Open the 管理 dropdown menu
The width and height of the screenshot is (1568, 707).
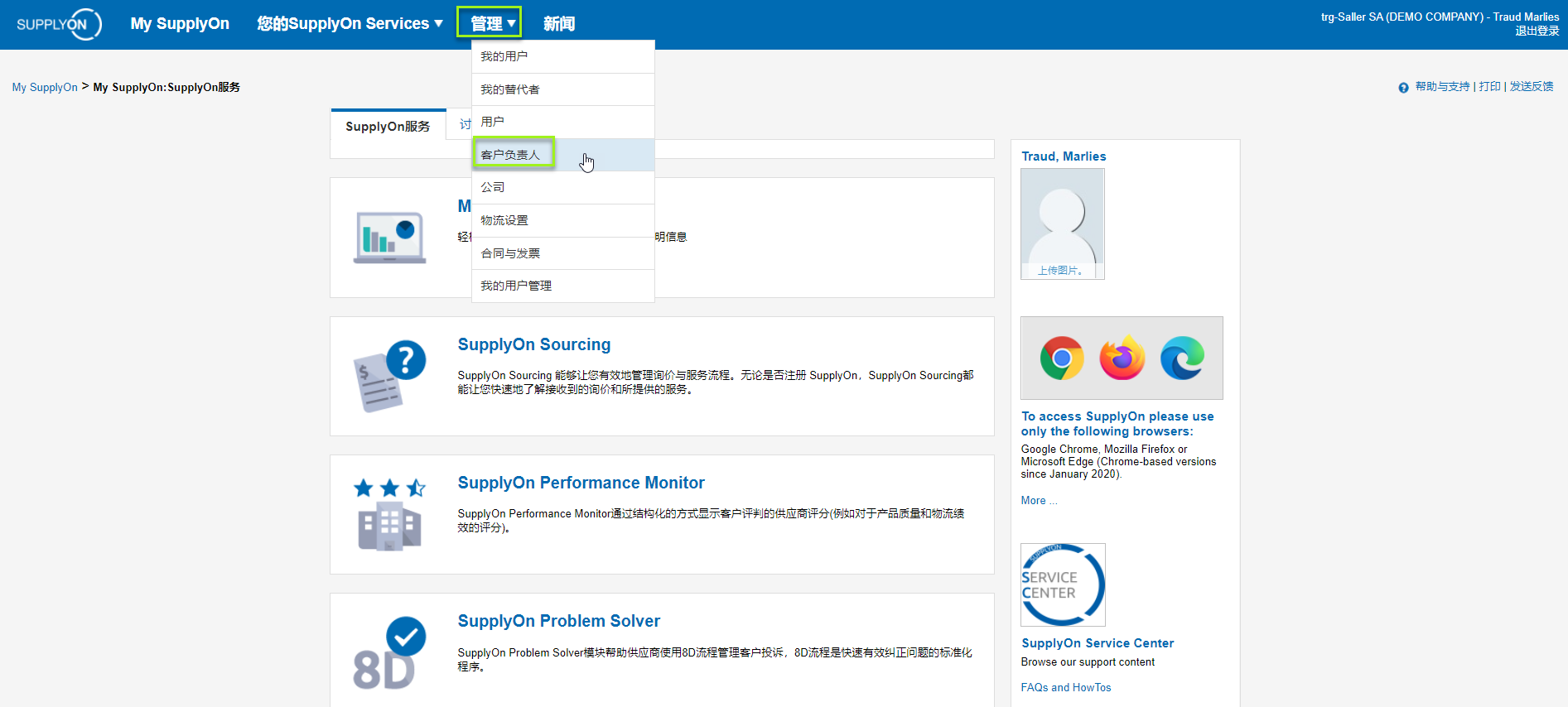pyautogui.click(x=489, y=23)
